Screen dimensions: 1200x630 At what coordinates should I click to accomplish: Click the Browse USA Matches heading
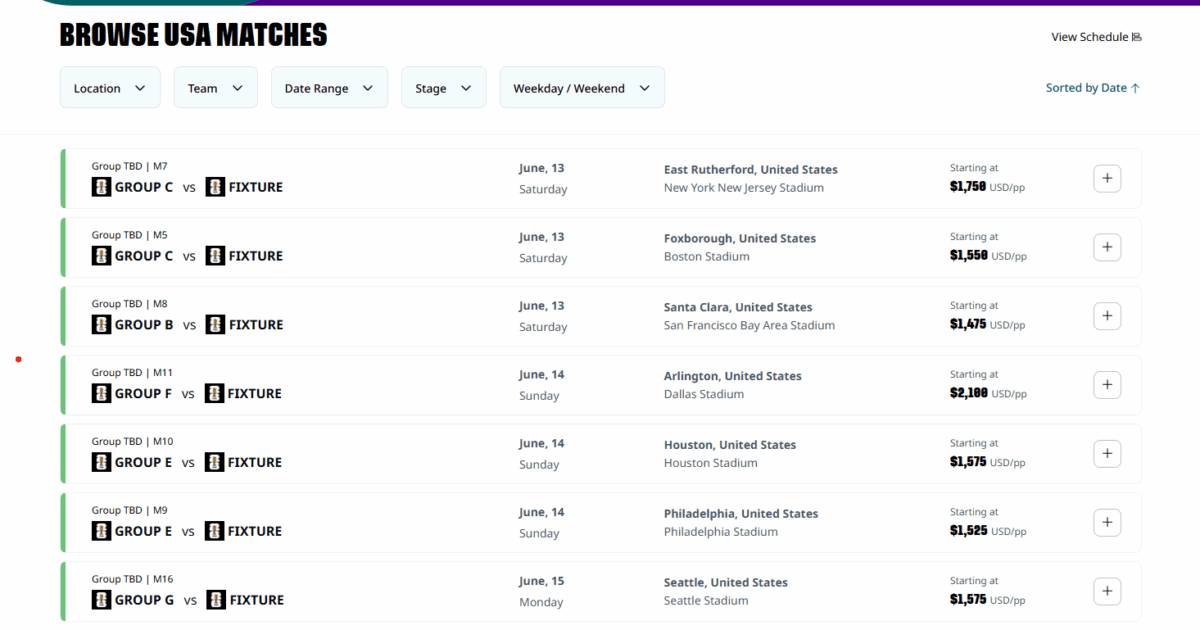pyautogui.click(x=194, y=36)
